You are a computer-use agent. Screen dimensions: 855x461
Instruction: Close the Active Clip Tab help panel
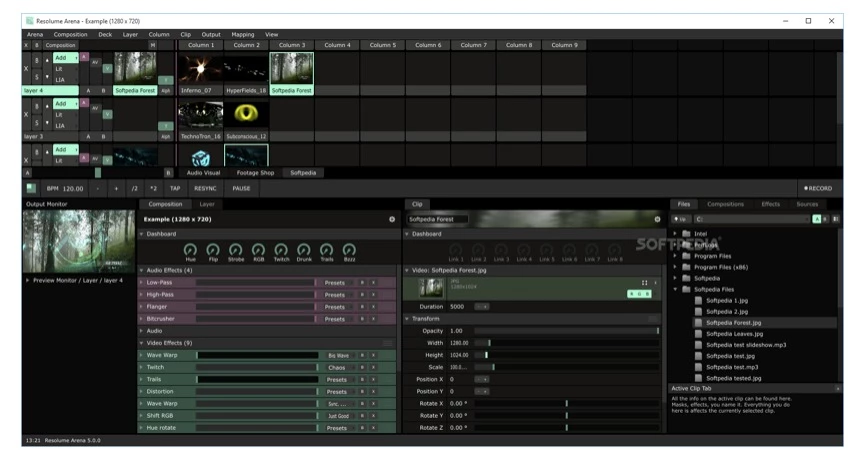point(838,388)
